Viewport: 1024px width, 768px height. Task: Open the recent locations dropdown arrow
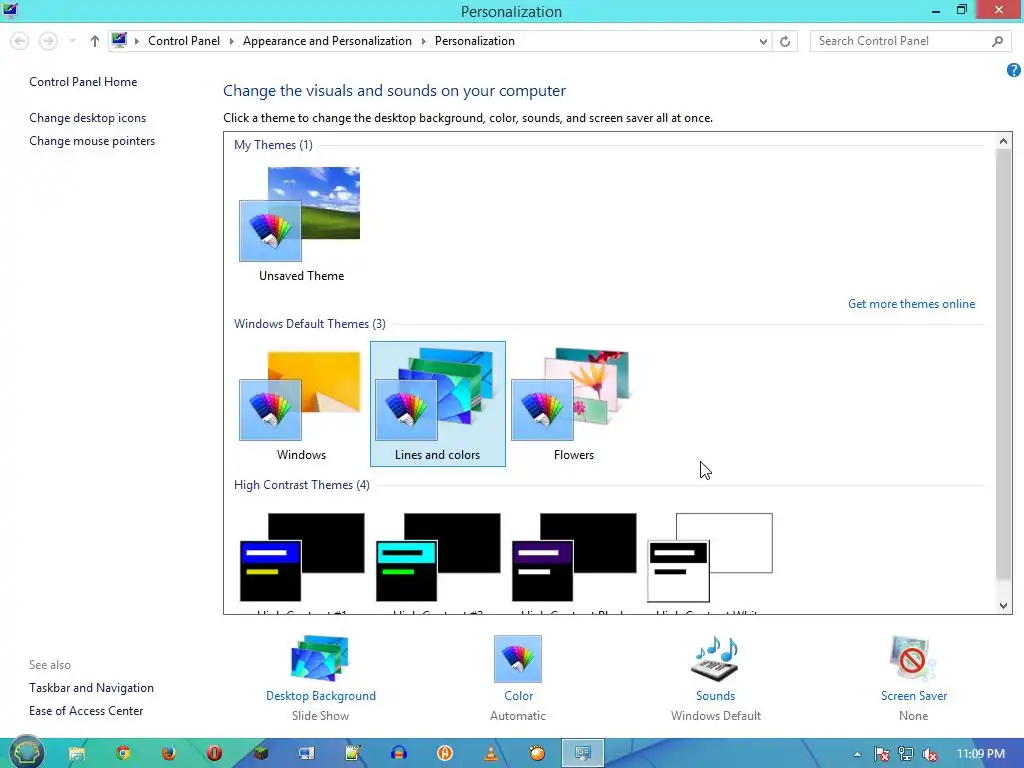coord(72,41)
